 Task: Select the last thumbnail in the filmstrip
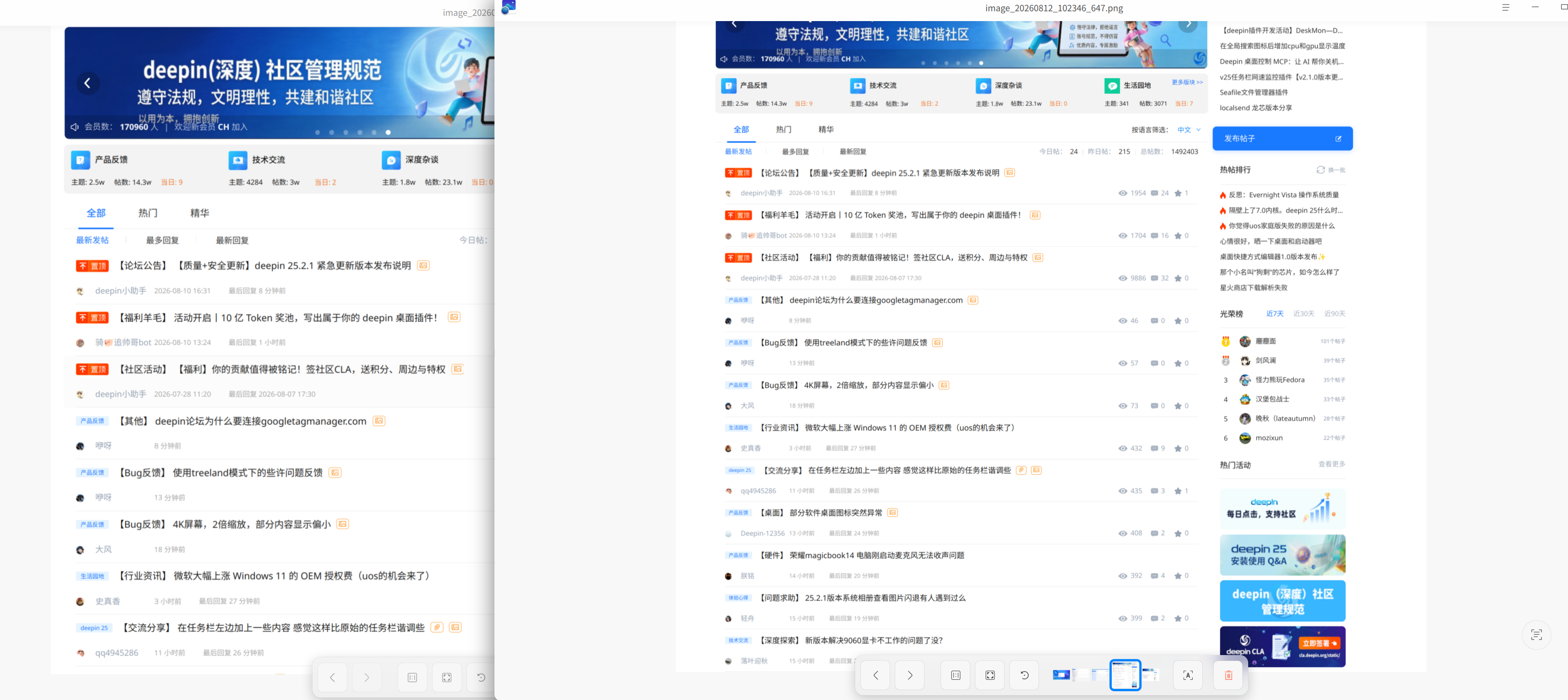[1150, 674]
